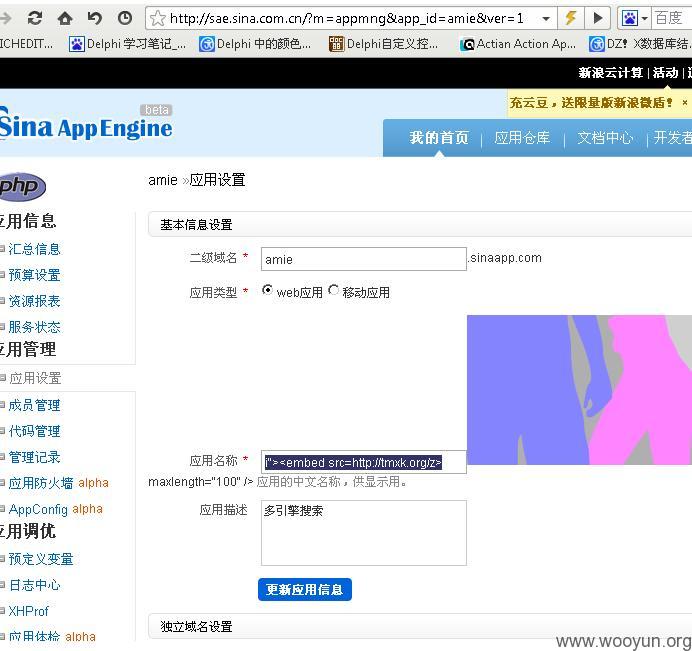
Task: Select the 移动应用 radio button
Action: click(x=334, y=290)
